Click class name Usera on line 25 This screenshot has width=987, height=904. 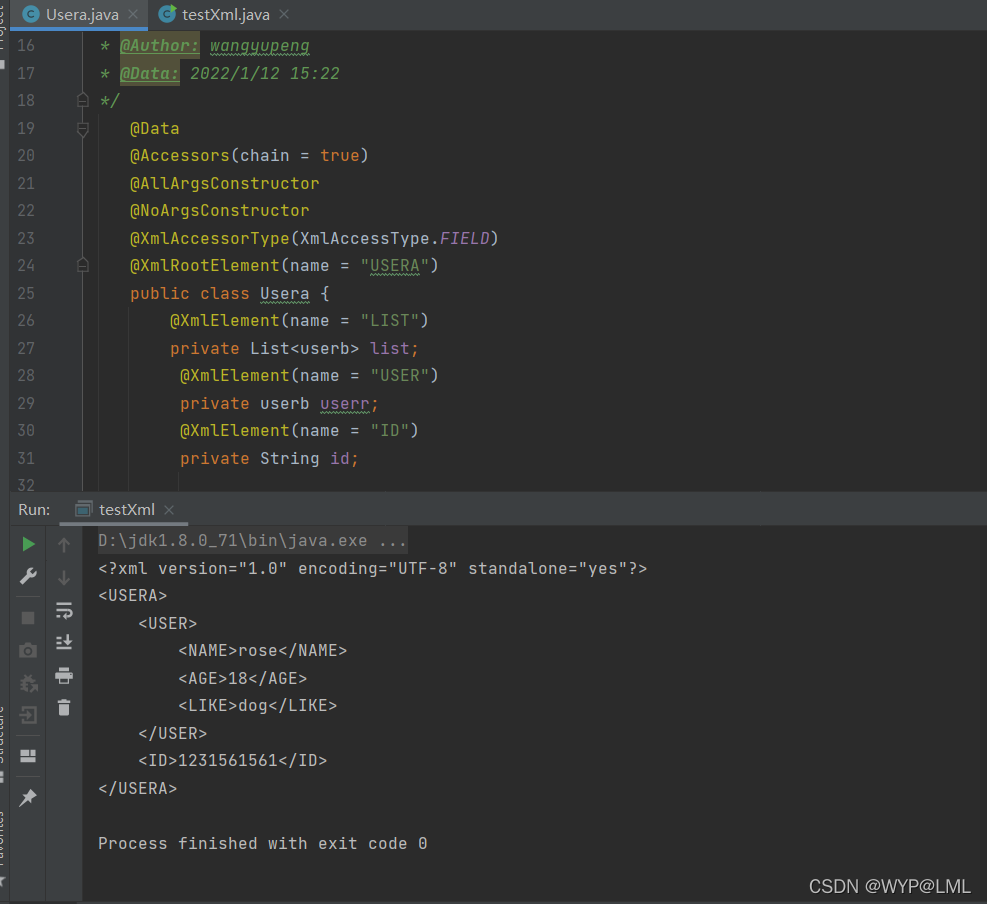coord(285,293)
